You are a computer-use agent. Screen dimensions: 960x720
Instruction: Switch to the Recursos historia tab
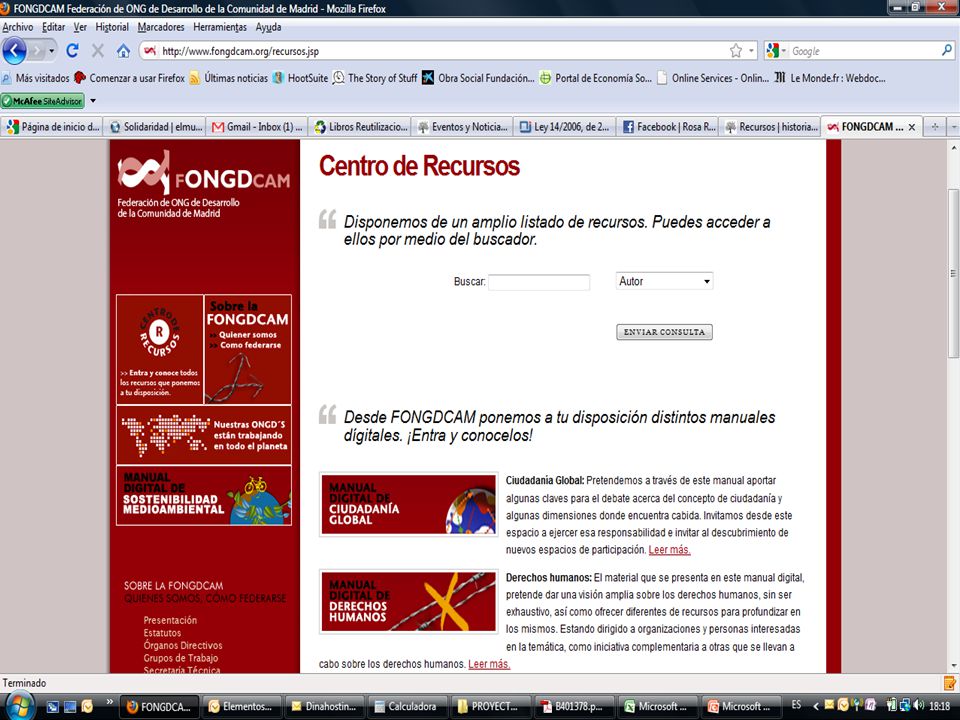(x=770, y=127)
